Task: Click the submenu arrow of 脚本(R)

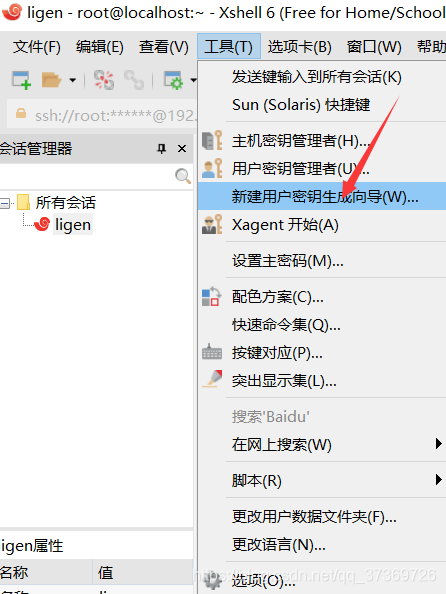Action: point(438,480)
